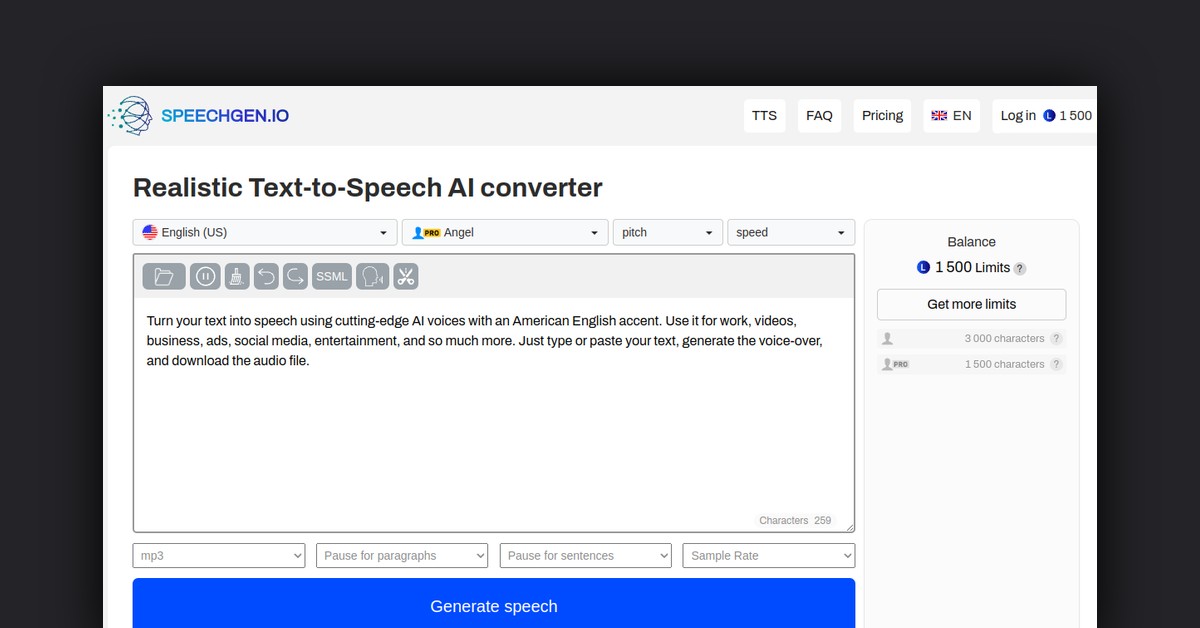Click Get more limits button

[971, 304]
